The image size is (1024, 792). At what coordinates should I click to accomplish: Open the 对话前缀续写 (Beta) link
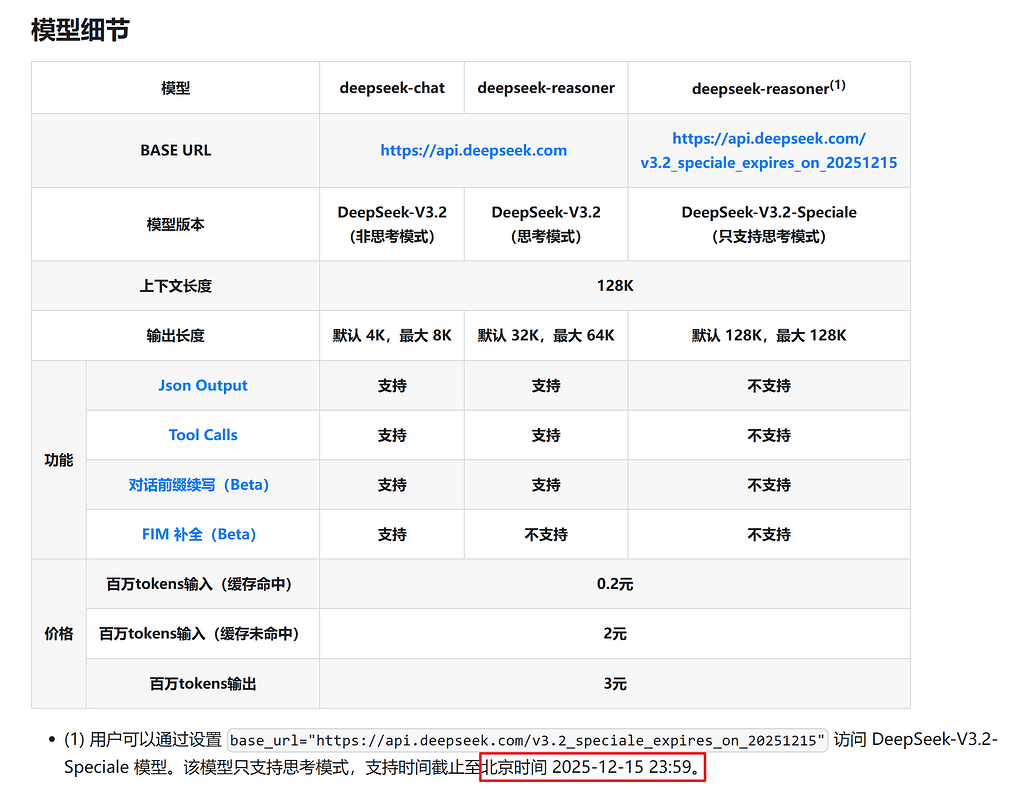[199, 484]
